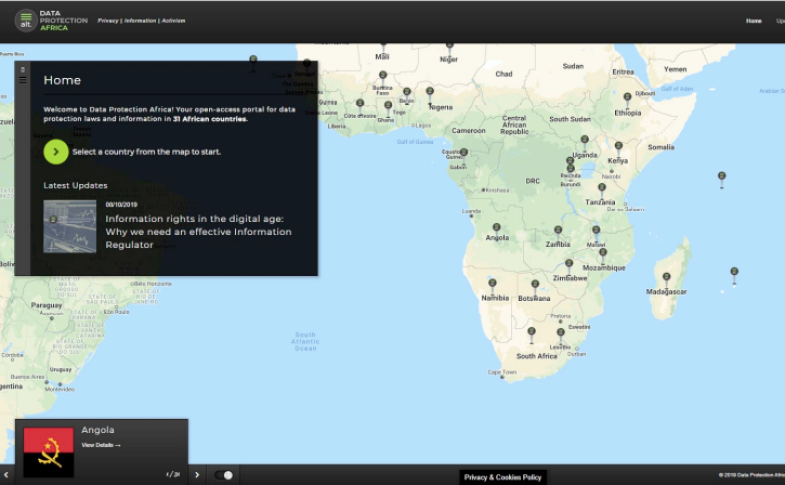Go to the previous country card
Viewport: 785px width, 485px height.
coord(7,475)
